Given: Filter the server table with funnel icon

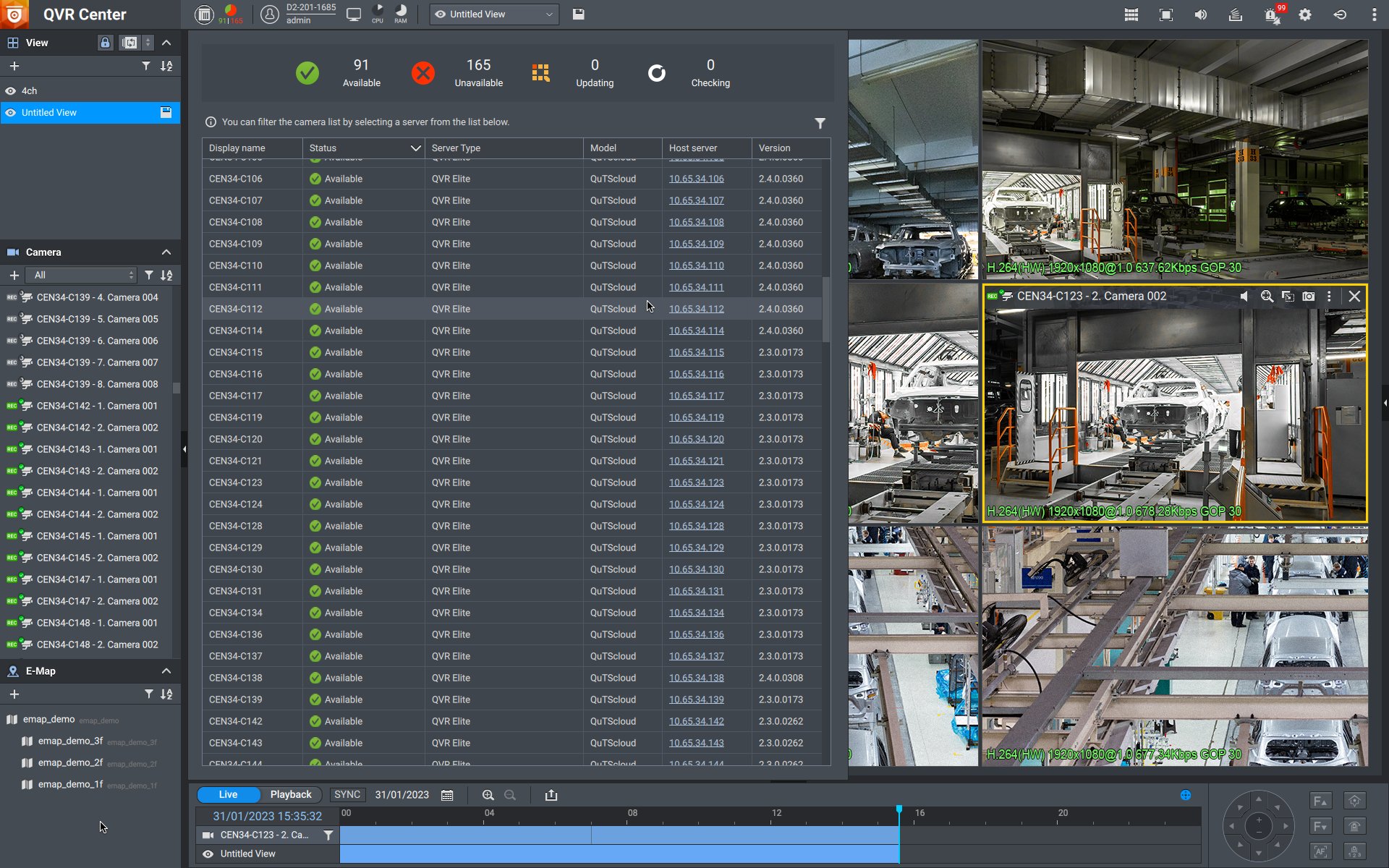Looking at the screenshot, I should click(820, 124).
